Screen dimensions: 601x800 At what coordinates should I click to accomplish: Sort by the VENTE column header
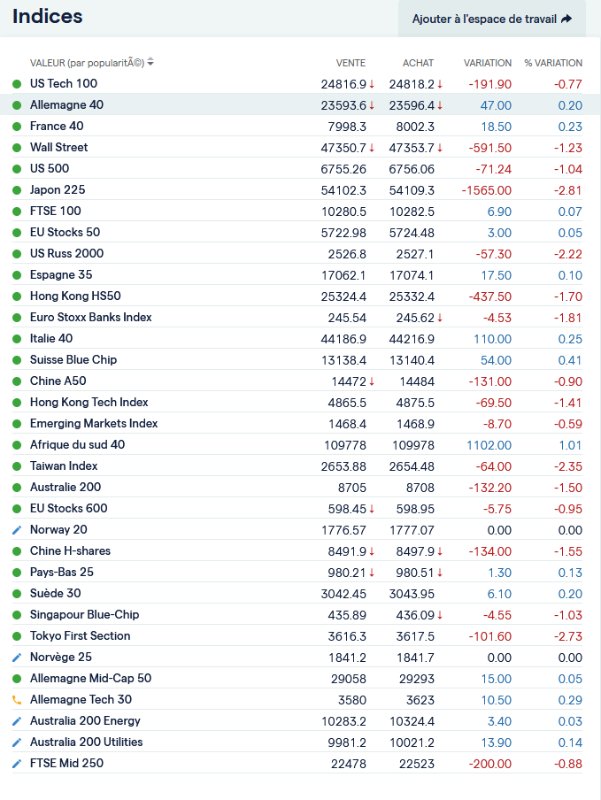point(351,63)
